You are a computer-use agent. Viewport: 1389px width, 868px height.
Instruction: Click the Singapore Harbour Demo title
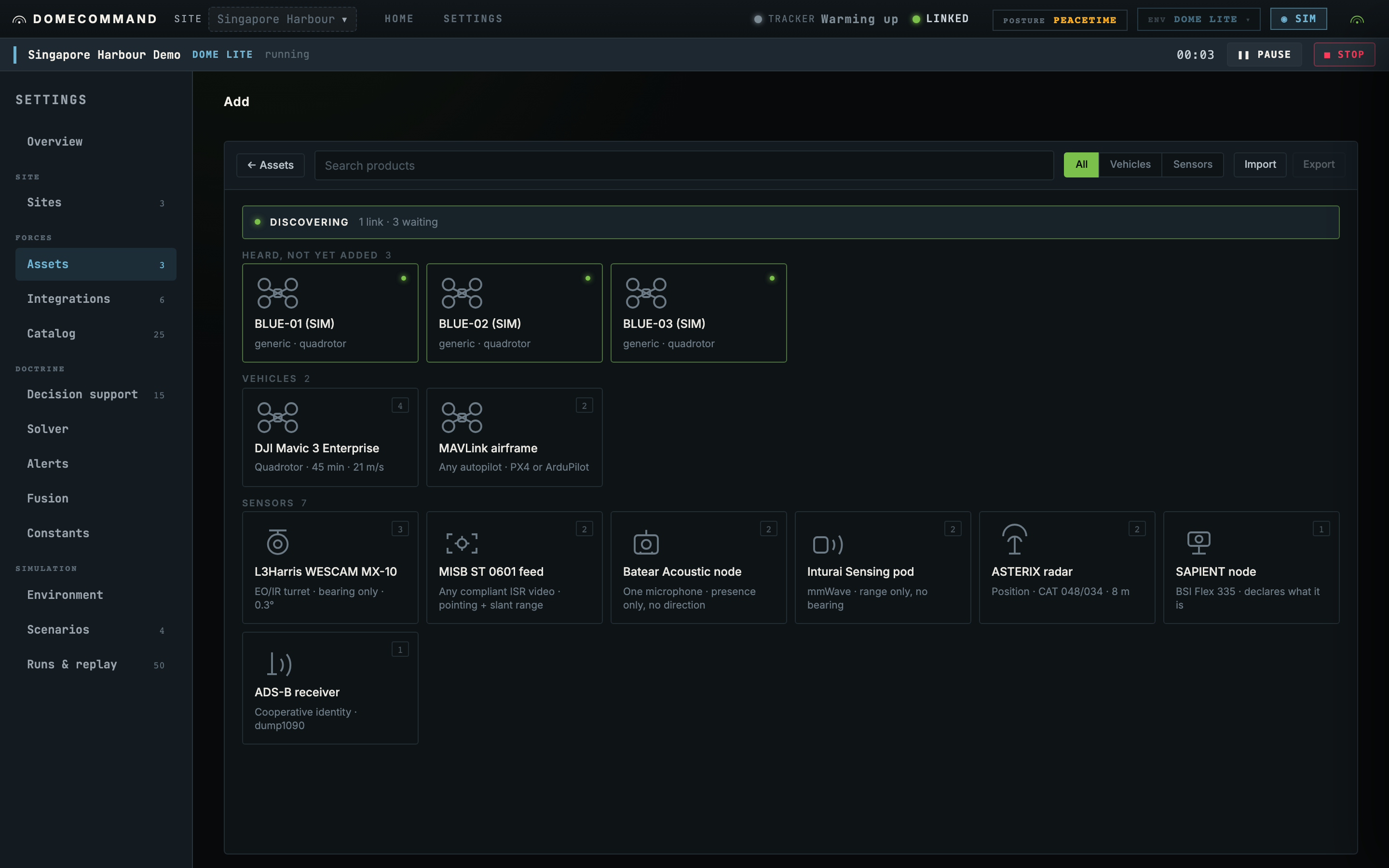[104, 54]
